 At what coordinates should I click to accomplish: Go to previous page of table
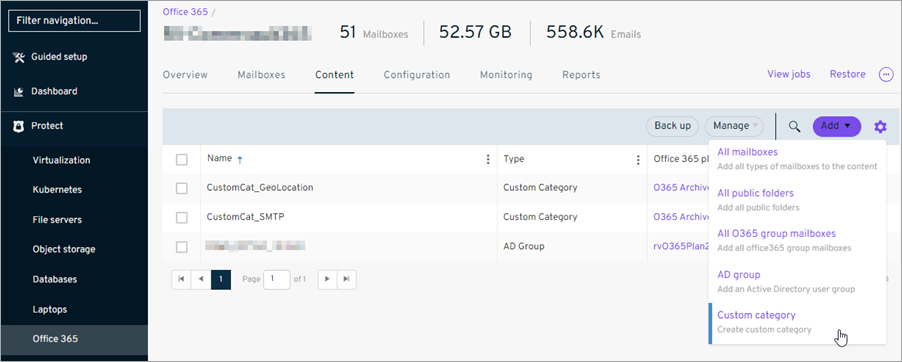[201, 279]
